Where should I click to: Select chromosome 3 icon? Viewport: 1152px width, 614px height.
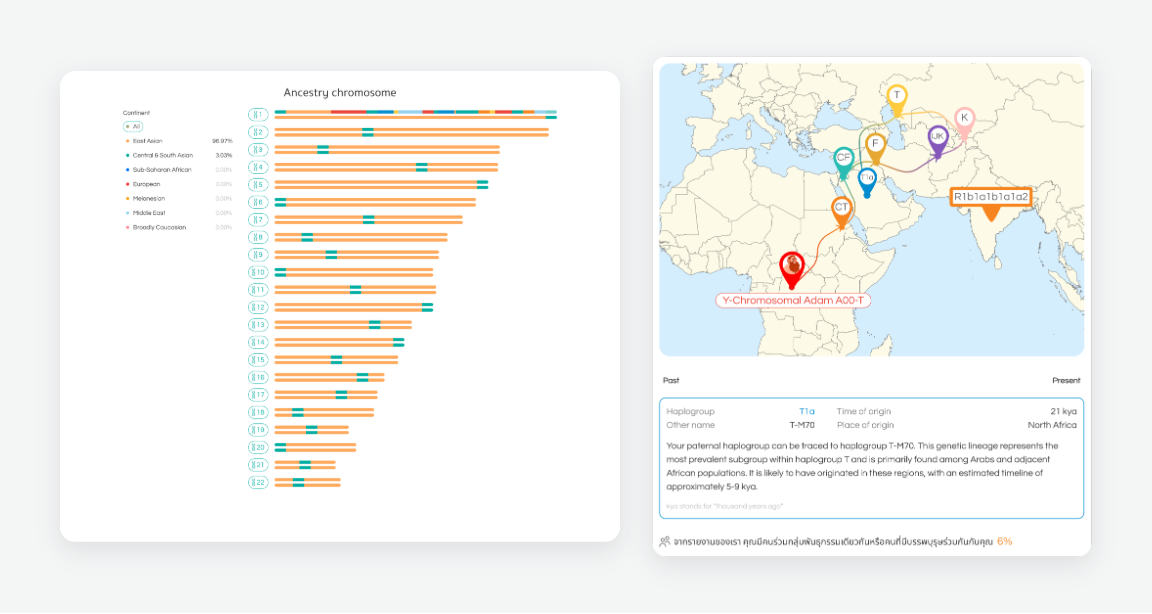click(258, 150)
